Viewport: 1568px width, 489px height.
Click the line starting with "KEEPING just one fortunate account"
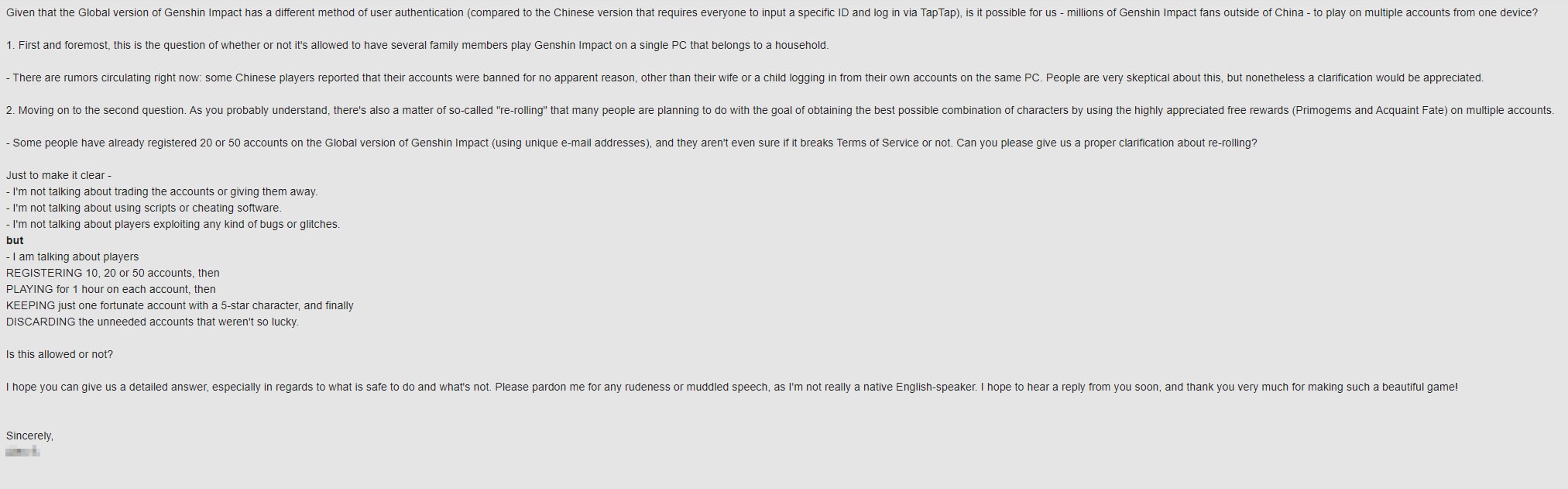(180, 305)
